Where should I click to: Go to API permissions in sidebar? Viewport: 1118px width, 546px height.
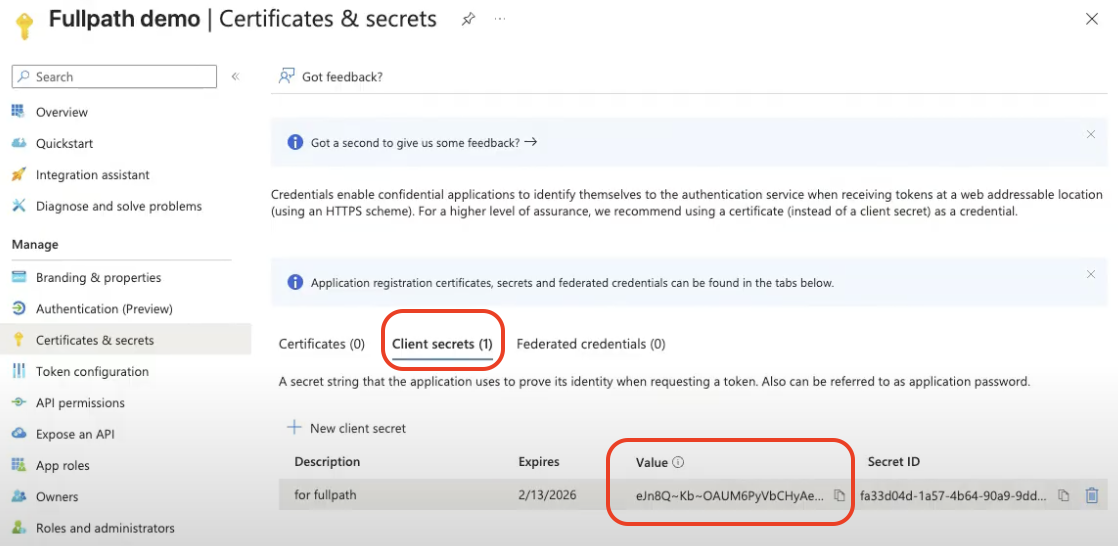pyautogui.click(x=80, y=403)
